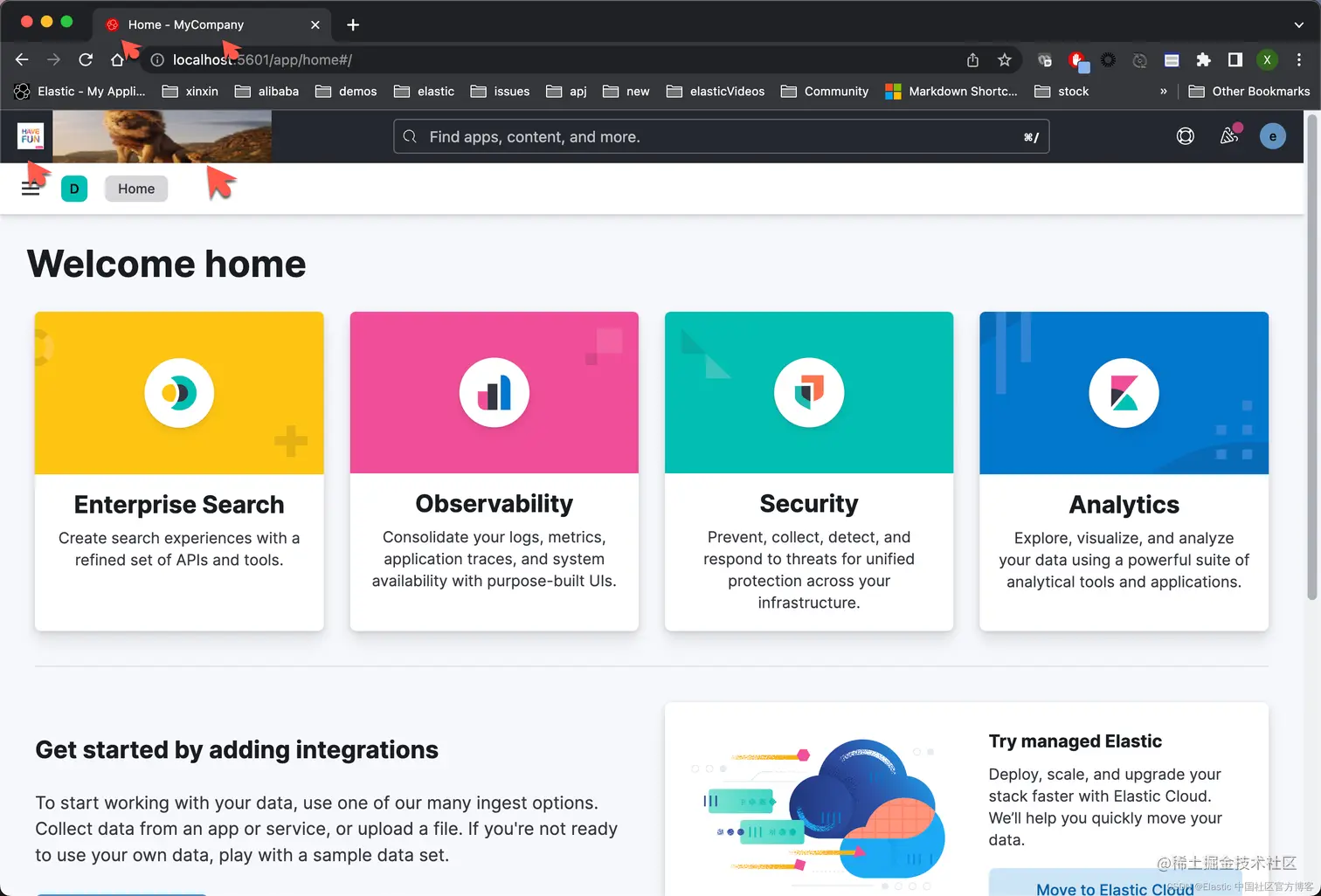Expand the tab search chevron

[x=1299, y=24]
